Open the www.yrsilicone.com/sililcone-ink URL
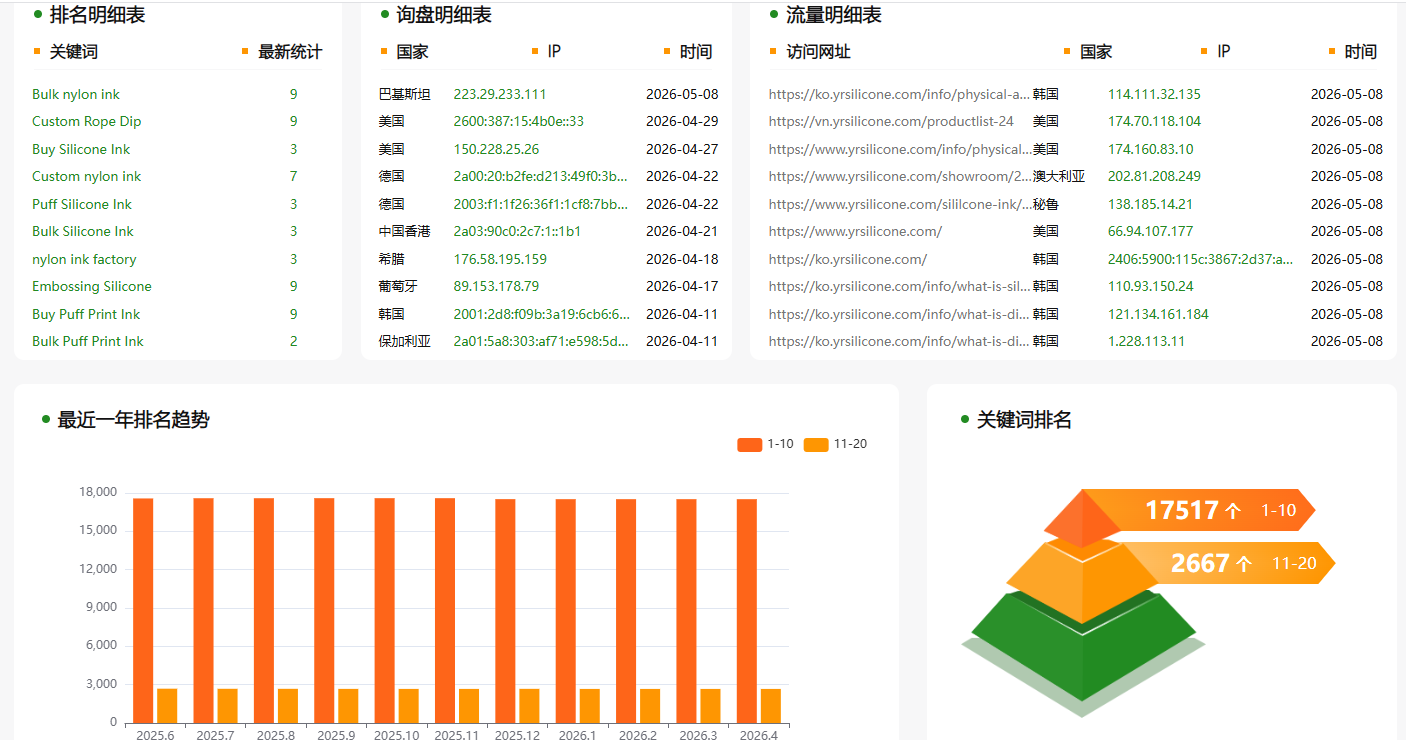Screen dimensions: 1406x740 900,204
